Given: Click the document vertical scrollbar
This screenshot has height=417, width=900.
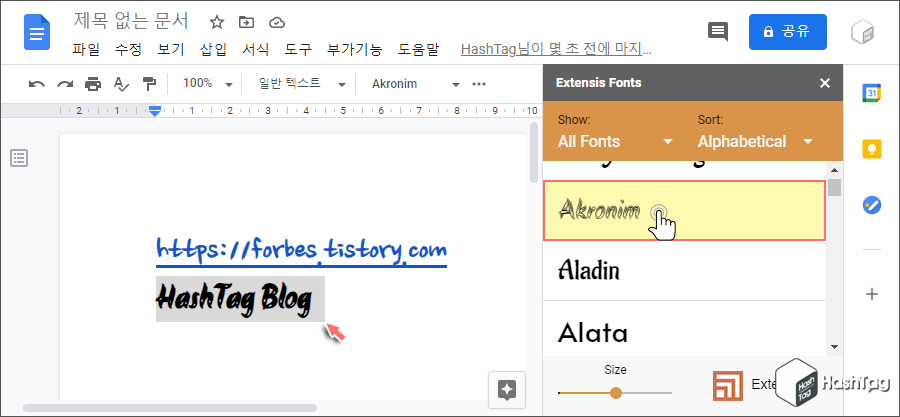Looking at the screenshot, I should [x=534, y=153].
